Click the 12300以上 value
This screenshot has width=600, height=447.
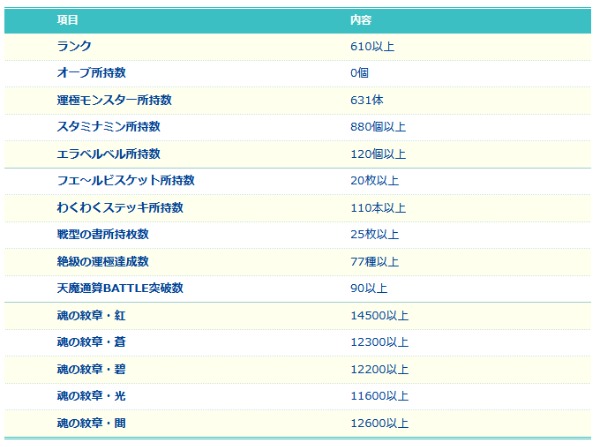379,342
